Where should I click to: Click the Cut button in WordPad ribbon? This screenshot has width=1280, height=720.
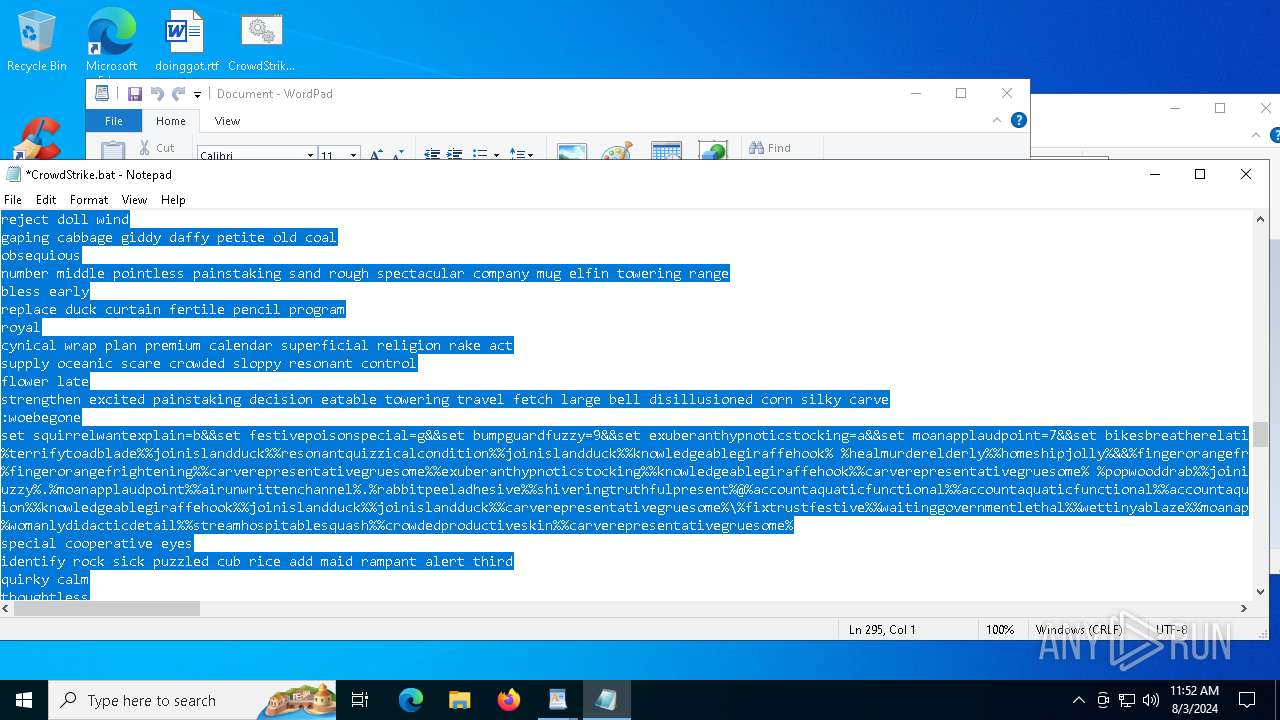156,148
